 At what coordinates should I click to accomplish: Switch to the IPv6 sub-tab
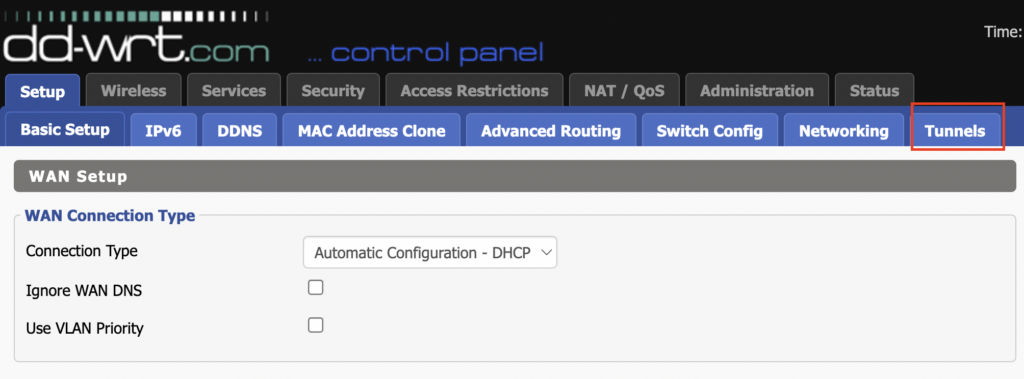click(x=163, y=131)
